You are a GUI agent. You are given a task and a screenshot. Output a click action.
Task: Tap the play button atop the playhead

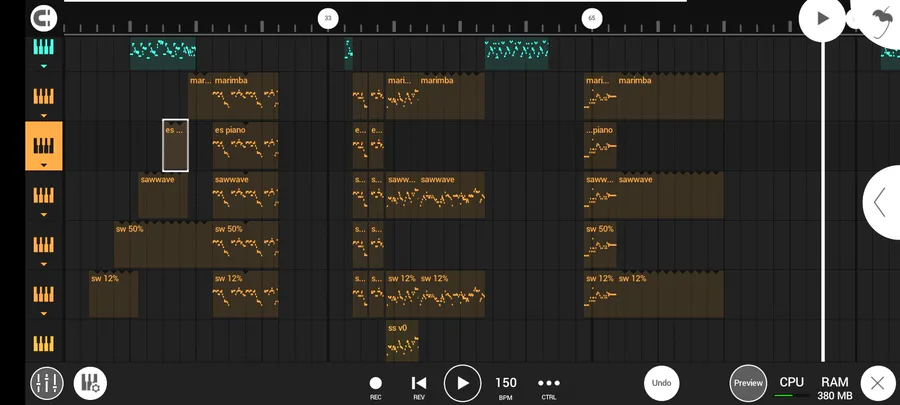pos(823,18)
